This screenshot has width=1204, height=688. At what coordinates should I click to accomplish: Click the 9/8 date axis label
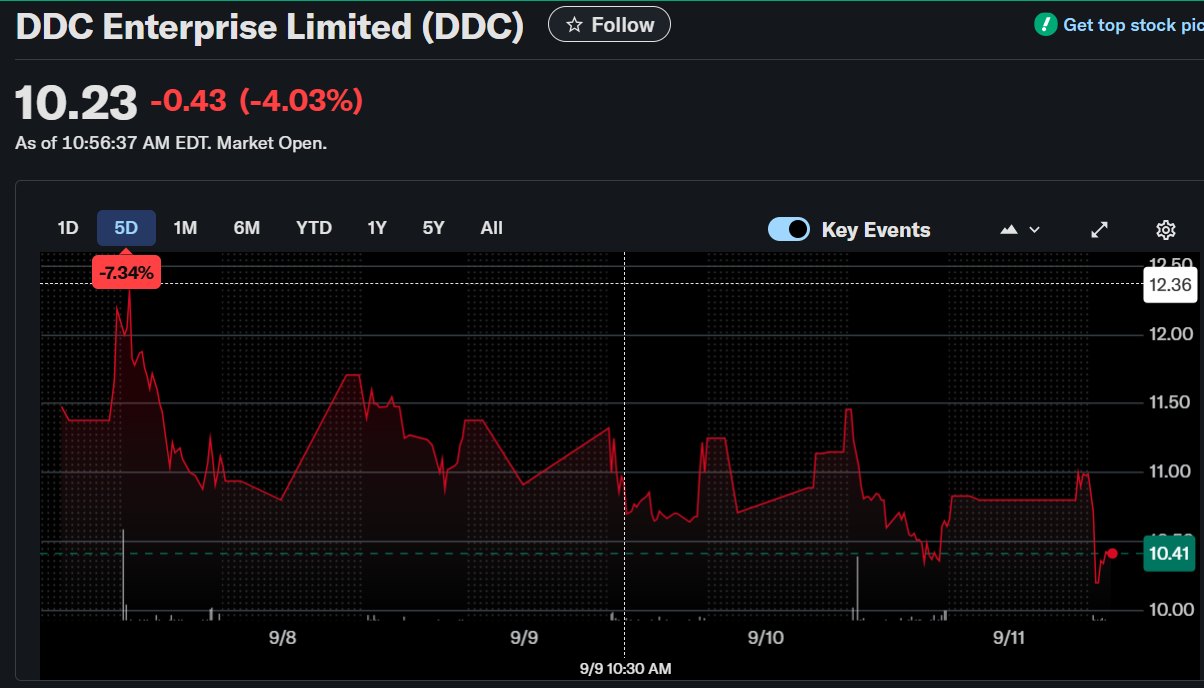coord(283,638)
